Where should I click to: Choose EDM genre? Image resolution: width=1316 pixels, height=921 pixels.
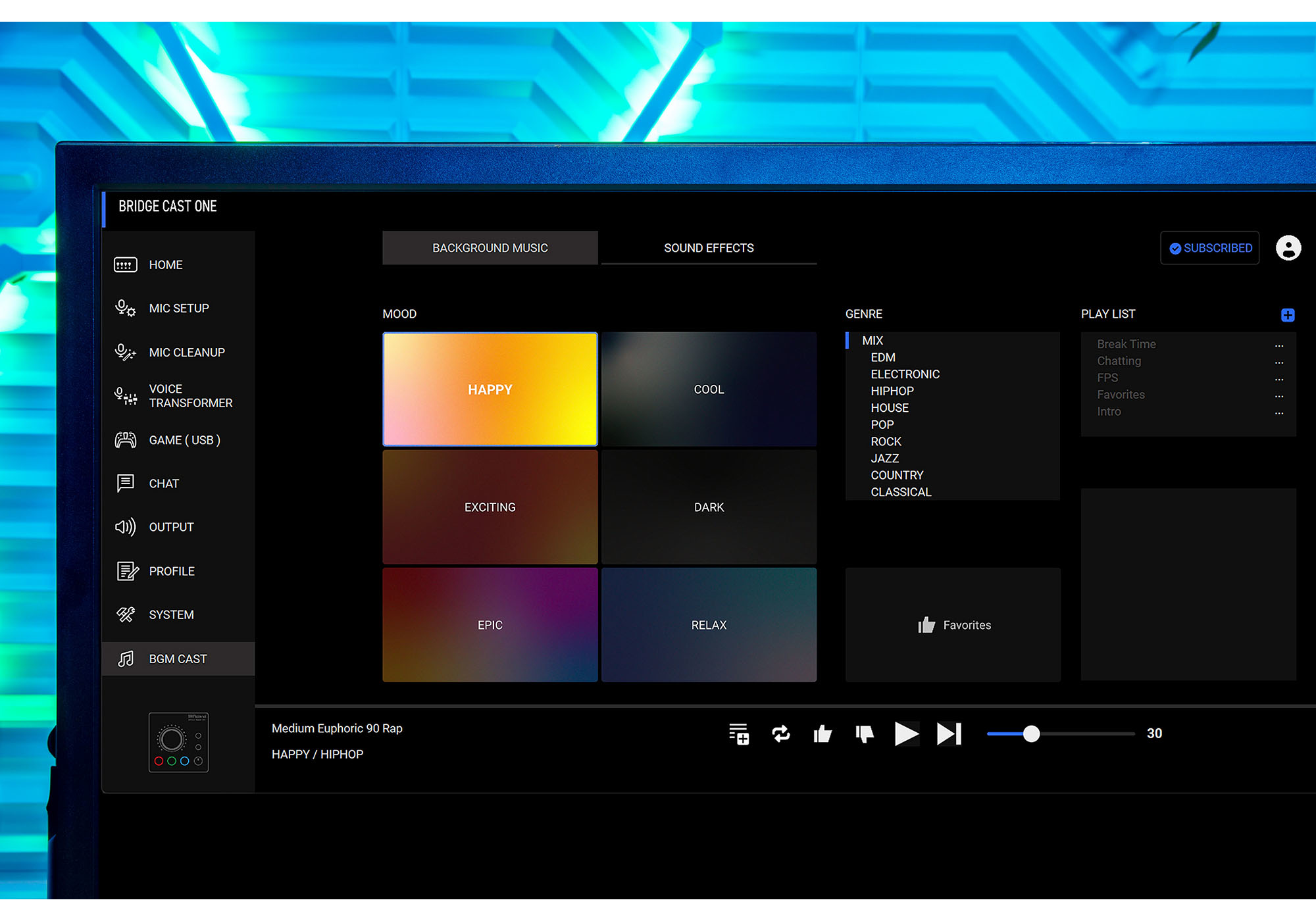tap(883, 357)
